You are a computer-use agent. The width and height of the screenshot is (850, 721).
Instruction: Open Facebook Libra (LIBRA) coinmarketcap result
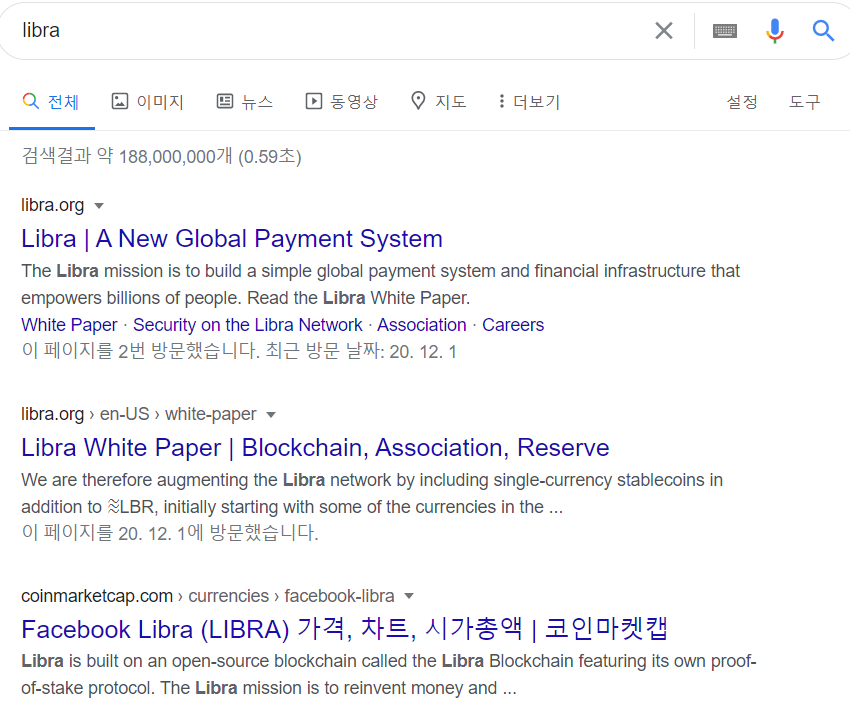click(x=344, y=629)
